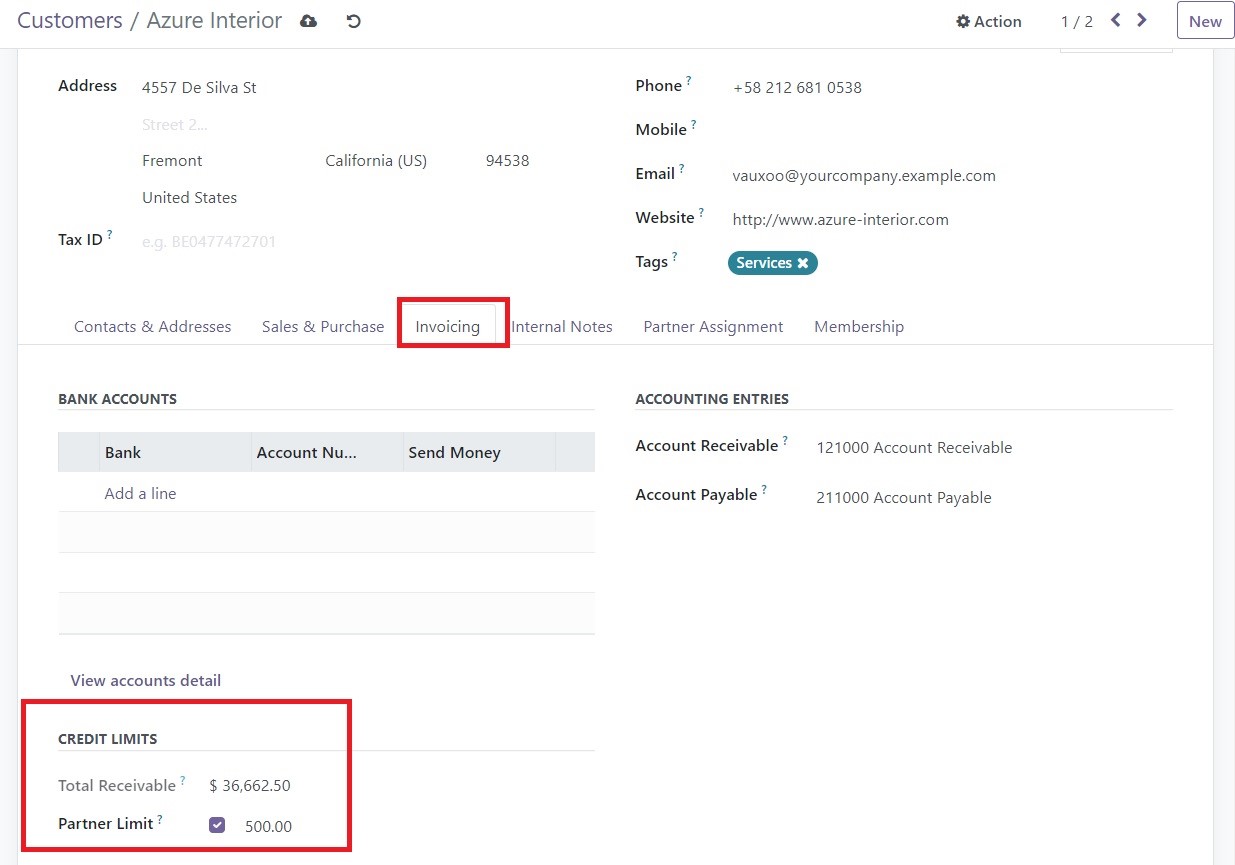Click the Bank column header

tap(176, 452)
